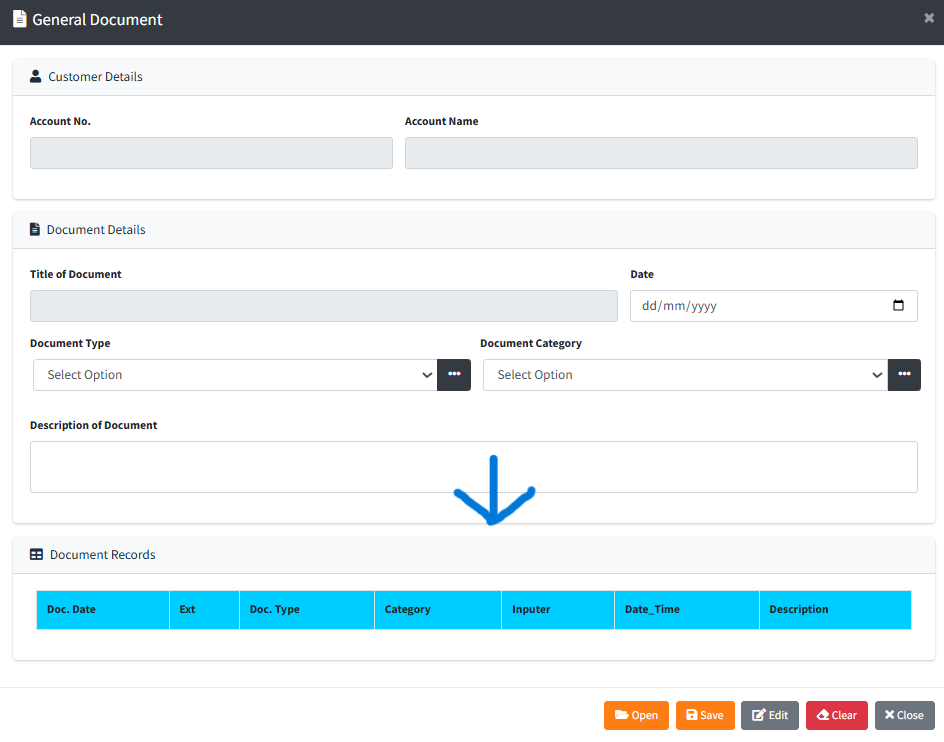Click the Doc. Date column header
Image resolution: width=944 pixels, height=742 pixels.
(x=72, y=610)
